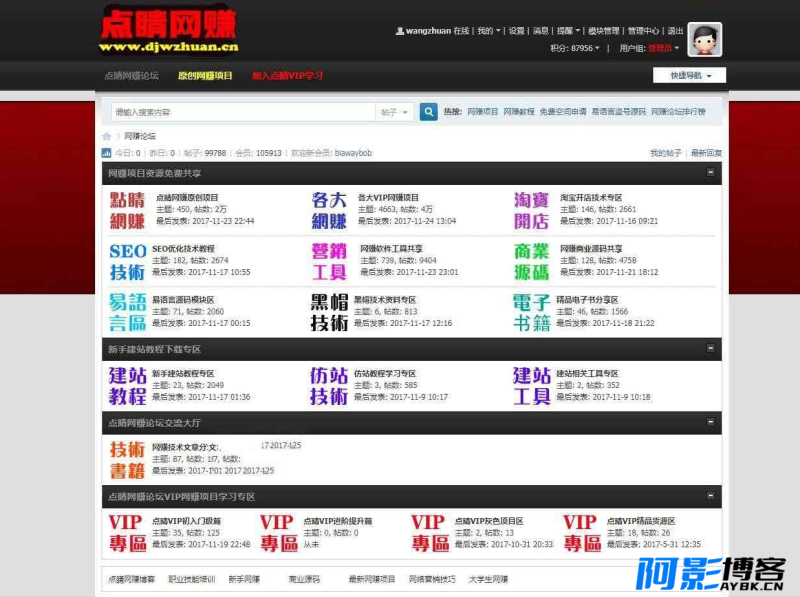Collapse the 点睛网赚论坛交流大厅 section
The image size is (800, 597).
[x=710, y=422]
